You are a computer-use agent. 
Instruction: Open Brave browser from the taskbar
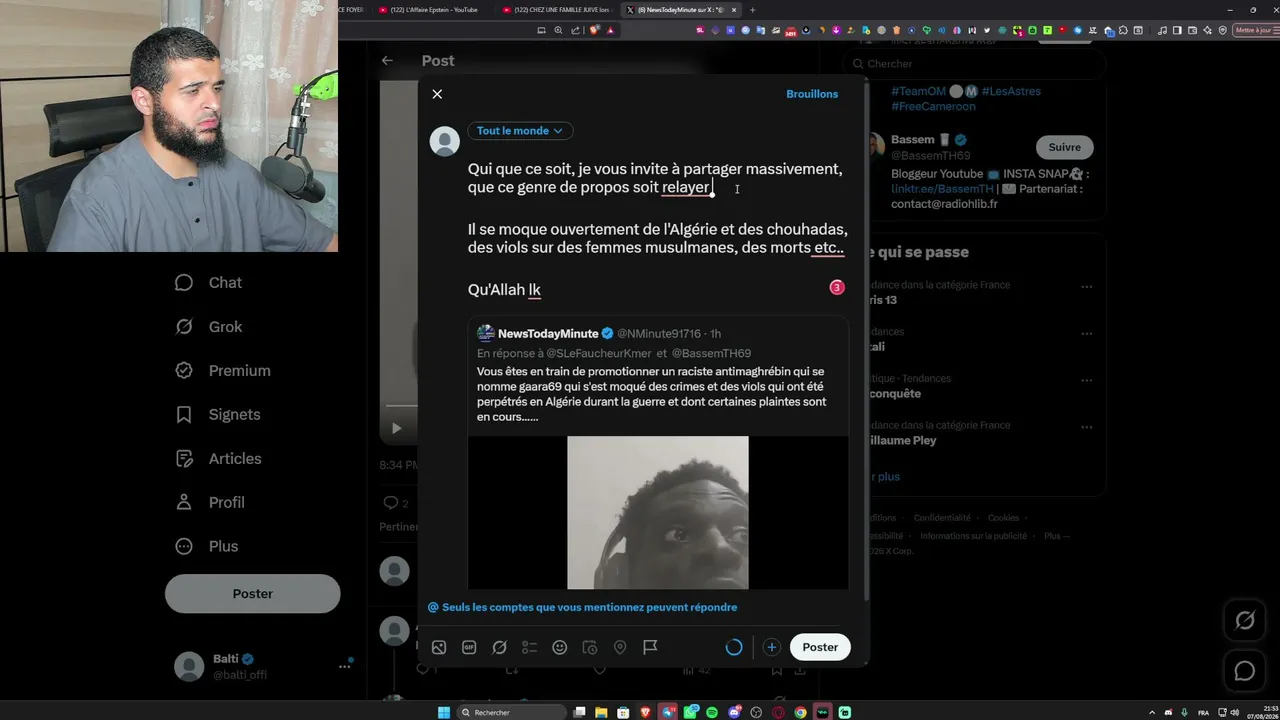[646, 712]
